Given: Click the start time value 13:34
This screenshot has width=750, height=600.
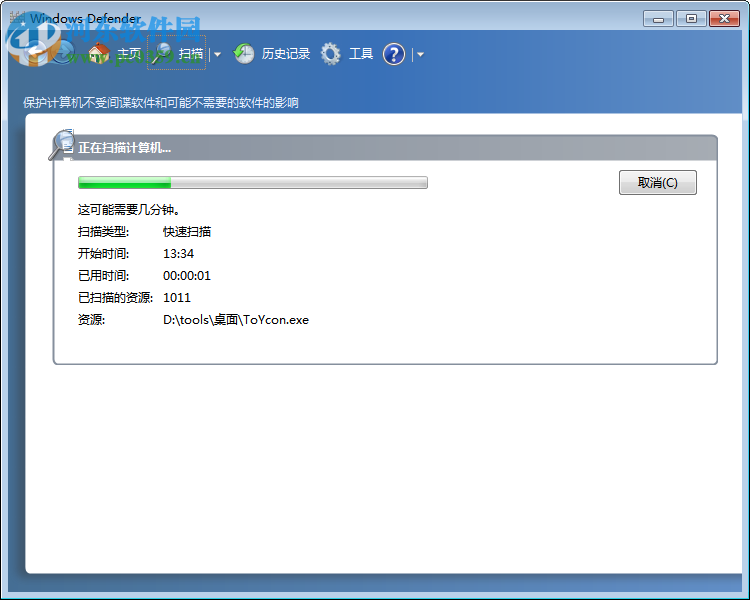Looking at the screenshot, I should (x=178, y=254).
